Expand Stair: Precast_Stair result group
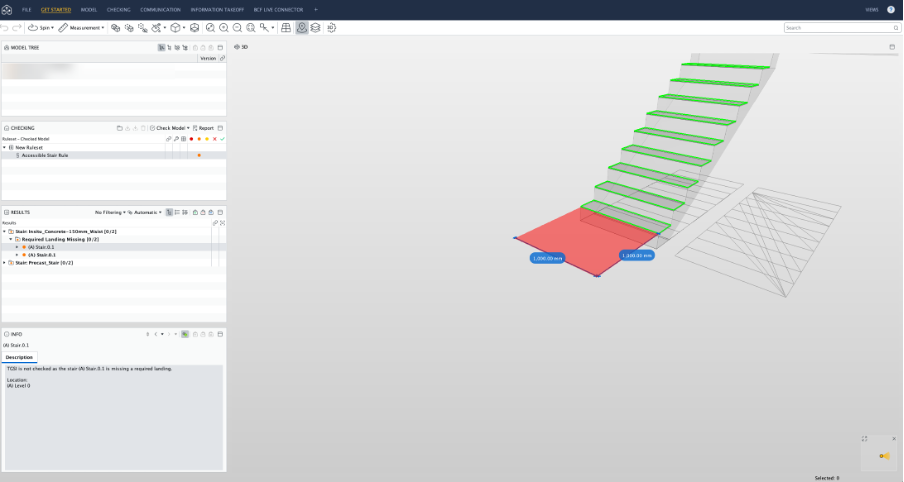The width and height of the screenshot is (904, 482). pyautogui.click(x=5, y=263)
